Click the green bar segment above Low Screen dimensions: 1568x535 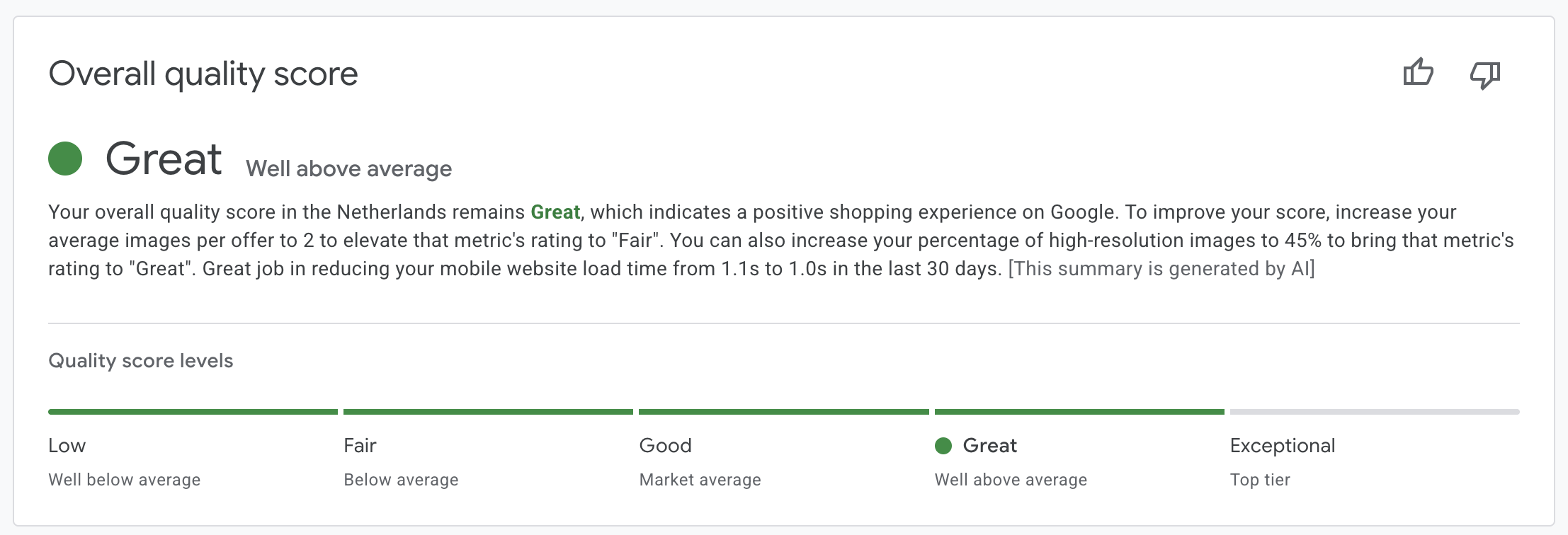point(193,412)
